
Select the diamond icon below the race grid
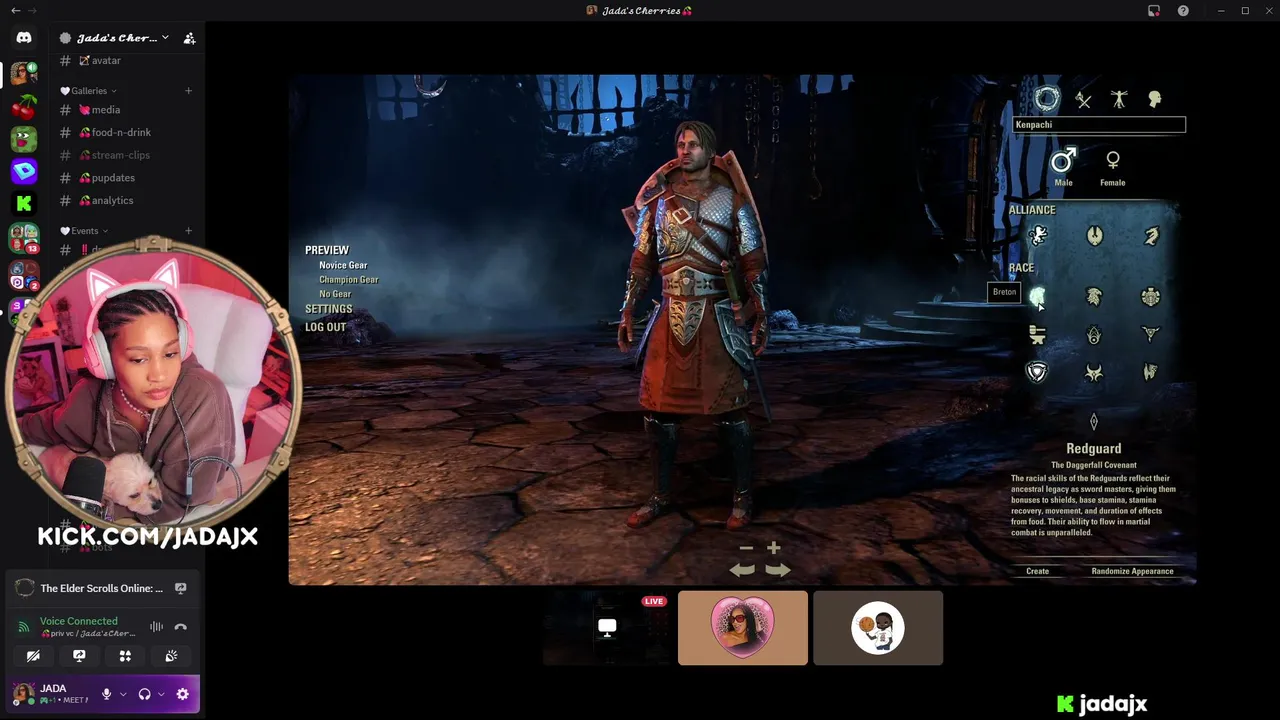pyautogui.click(x=1094, y=421)
